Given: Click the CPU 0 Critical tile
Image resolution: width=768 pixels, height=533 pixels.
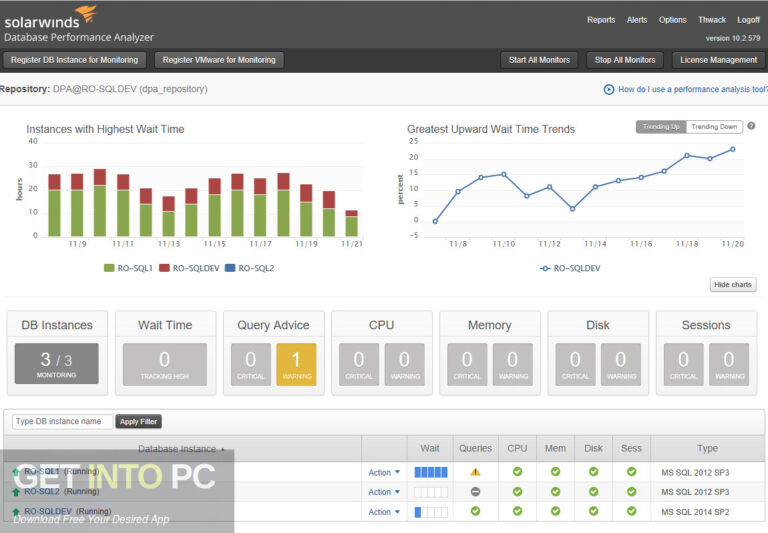Looking at the screenshot, I should 359,364.
